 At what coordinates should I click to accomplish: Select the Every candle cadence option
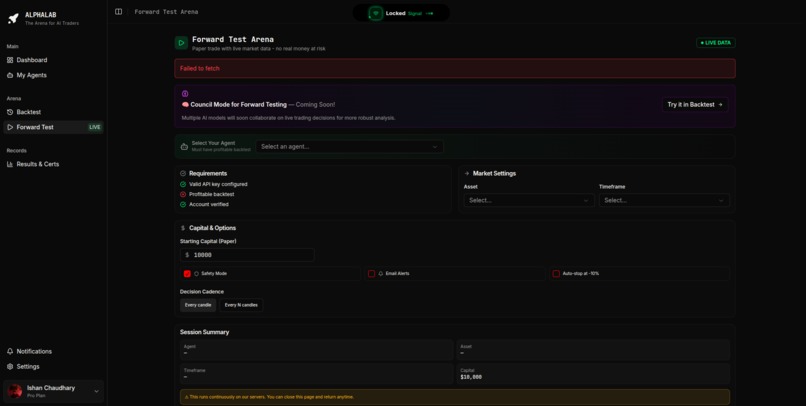[198, 305]
